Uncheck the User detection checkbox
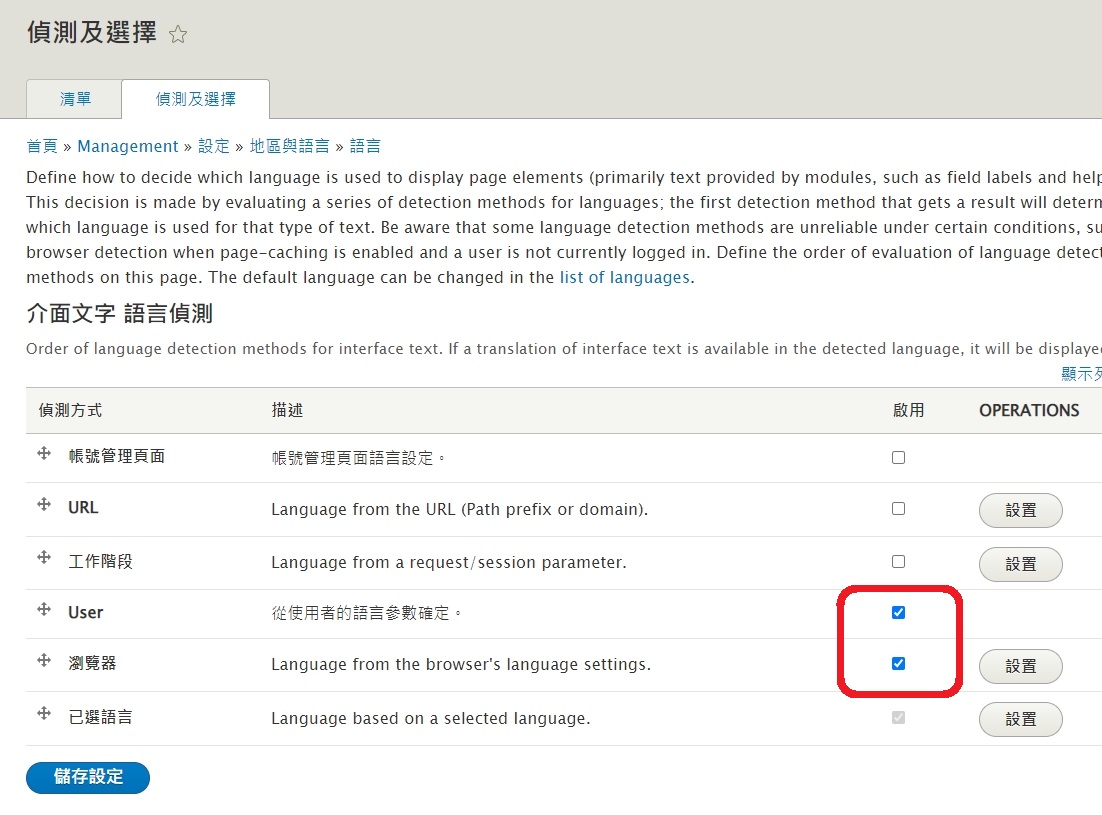 [898, 613]
